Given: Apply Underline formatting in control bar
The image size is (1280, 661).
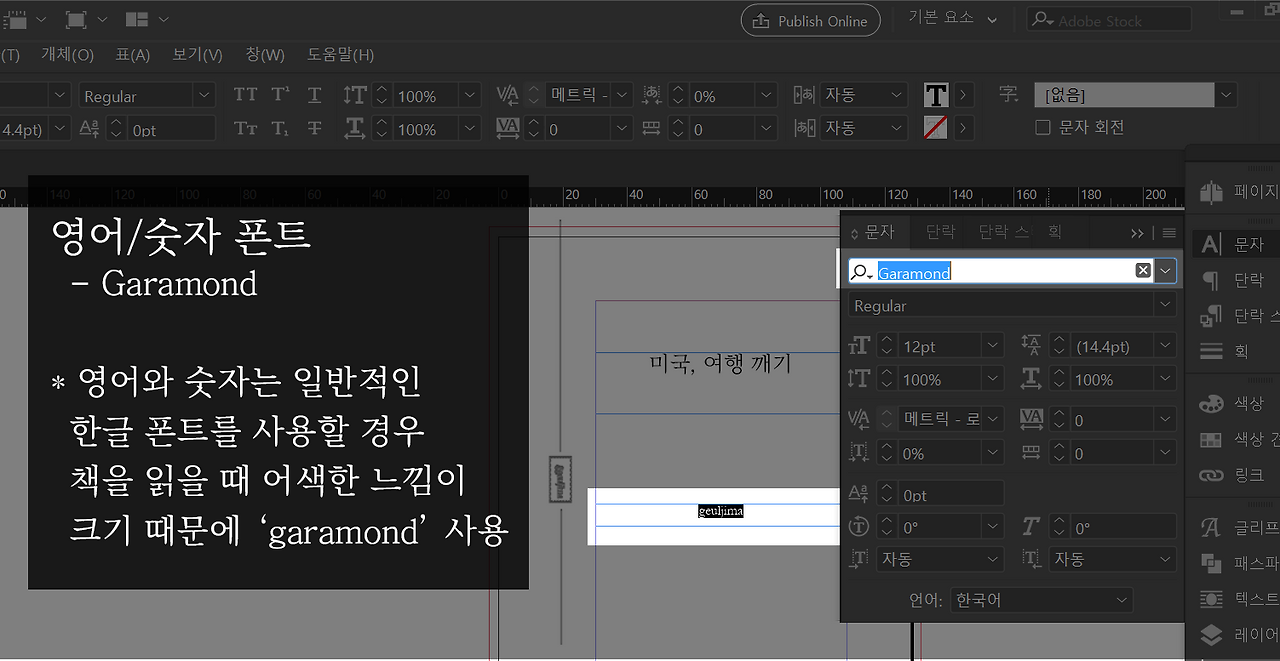Looking at the screenshot, I should 314,95.
